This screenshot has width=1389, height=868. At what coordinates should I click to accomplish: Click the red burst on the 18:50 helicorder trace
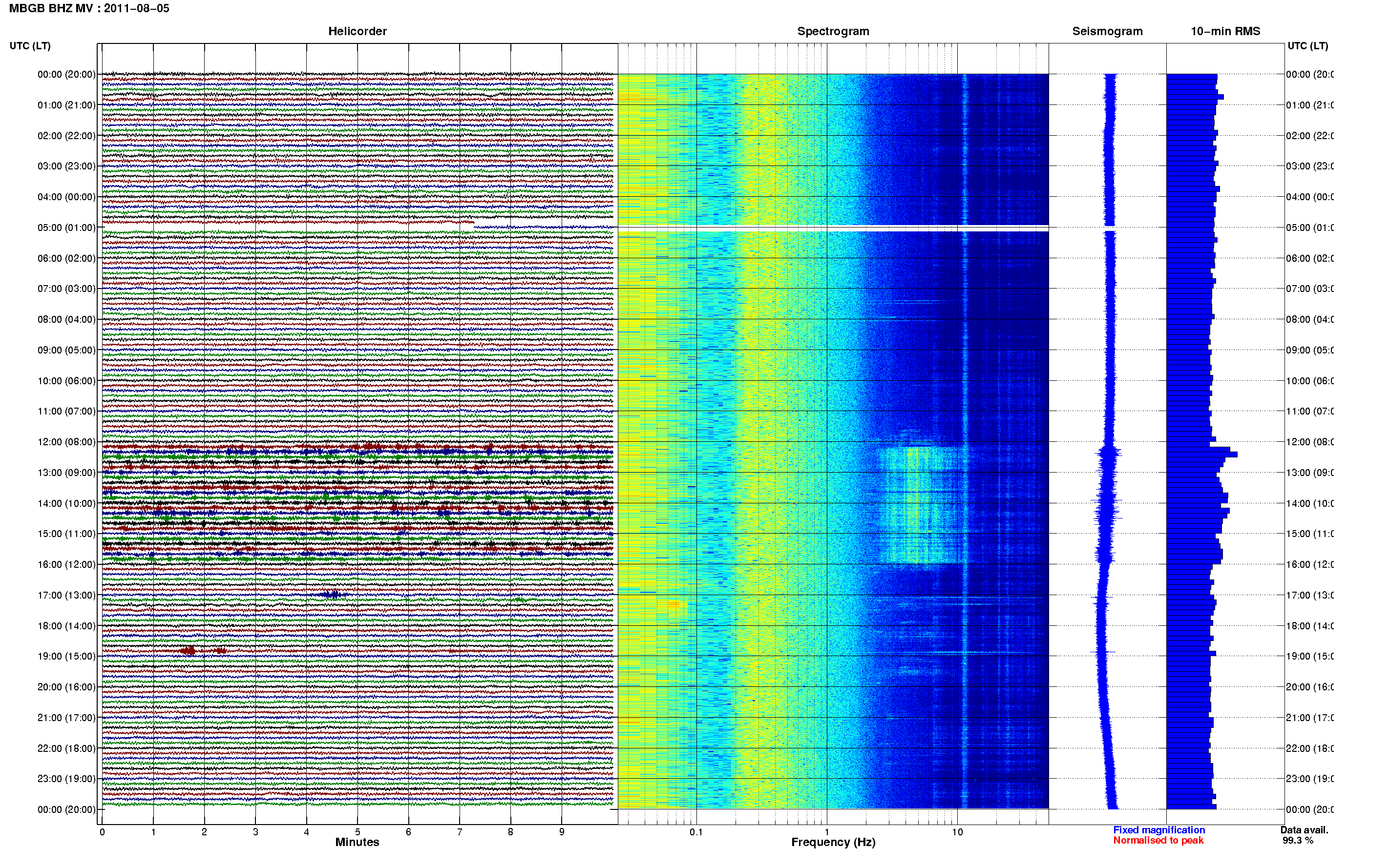pyautogui.click(x=189, y=650)
